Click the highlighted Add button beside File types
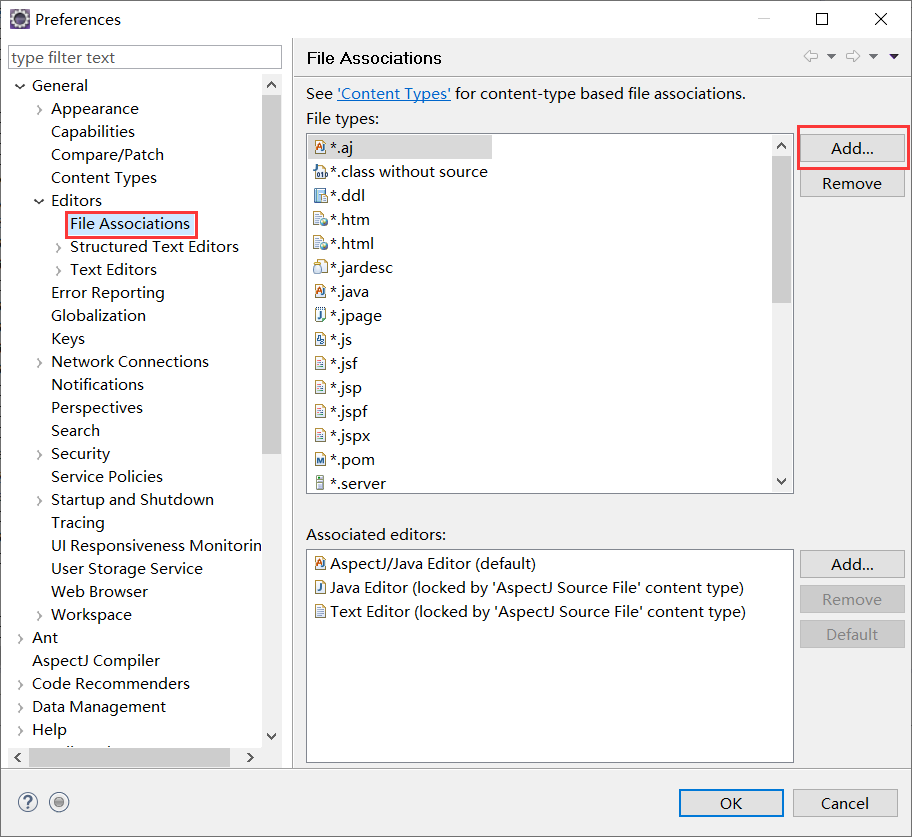Image resolution: width=912 pixels, height=837 pixels. click(x=851, y=147)
